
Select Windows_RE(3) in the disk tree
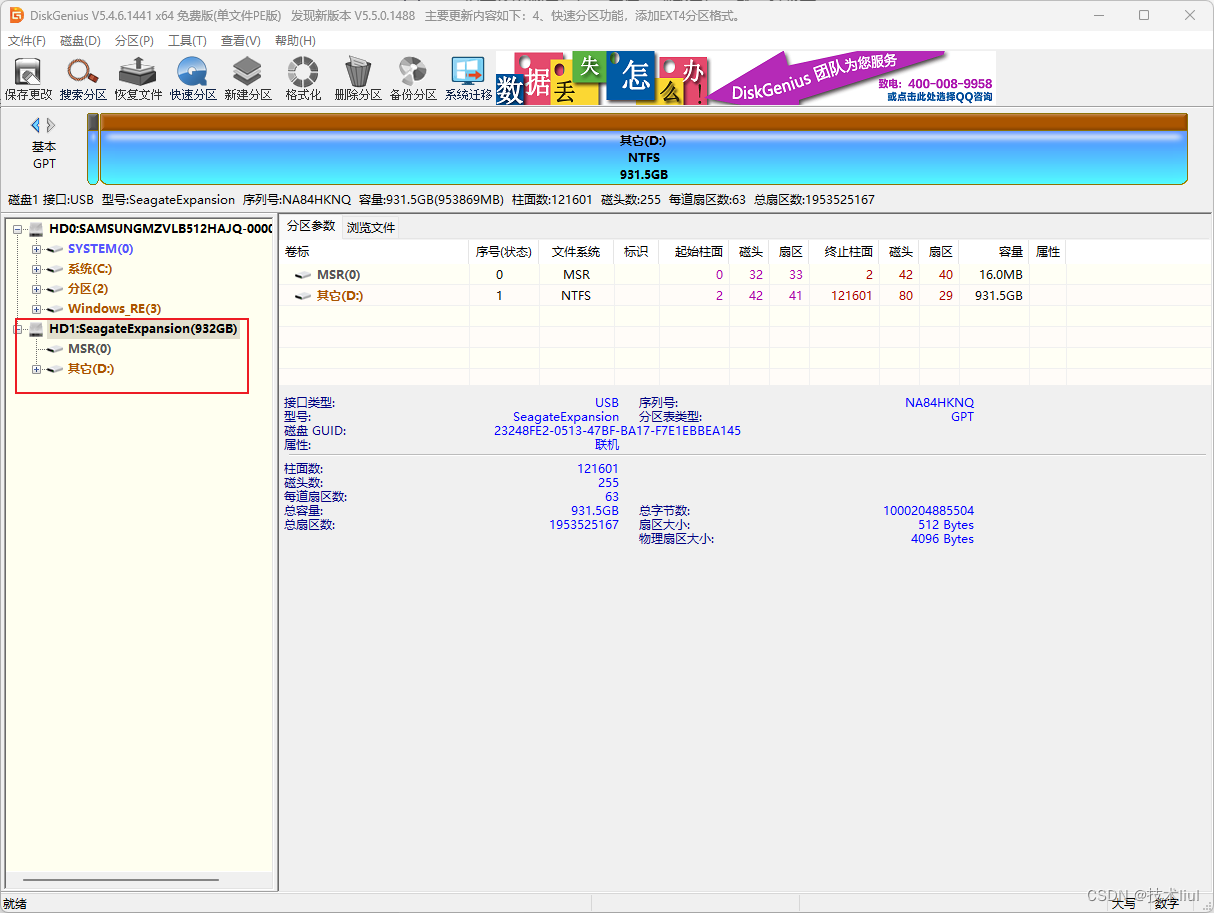click(x=114, y=309)
